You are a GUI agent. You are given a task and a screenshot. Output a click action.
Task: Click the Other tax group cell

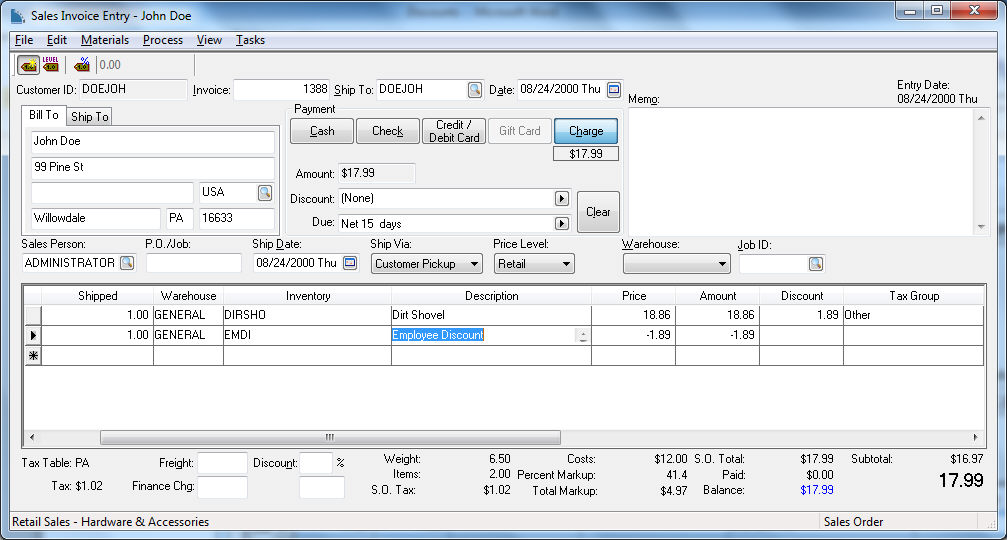tap(913, 315)
